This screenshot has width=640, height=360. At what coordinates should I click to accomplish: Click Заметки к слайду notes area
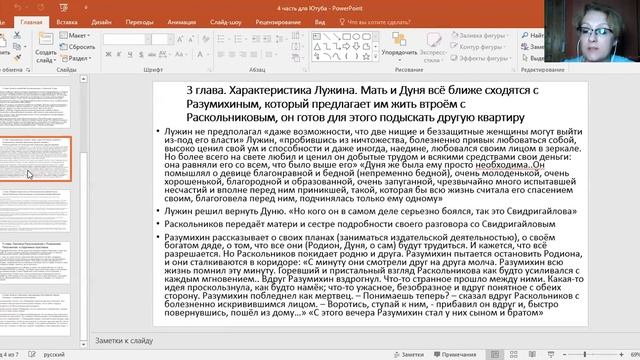(x=124, y=340)
